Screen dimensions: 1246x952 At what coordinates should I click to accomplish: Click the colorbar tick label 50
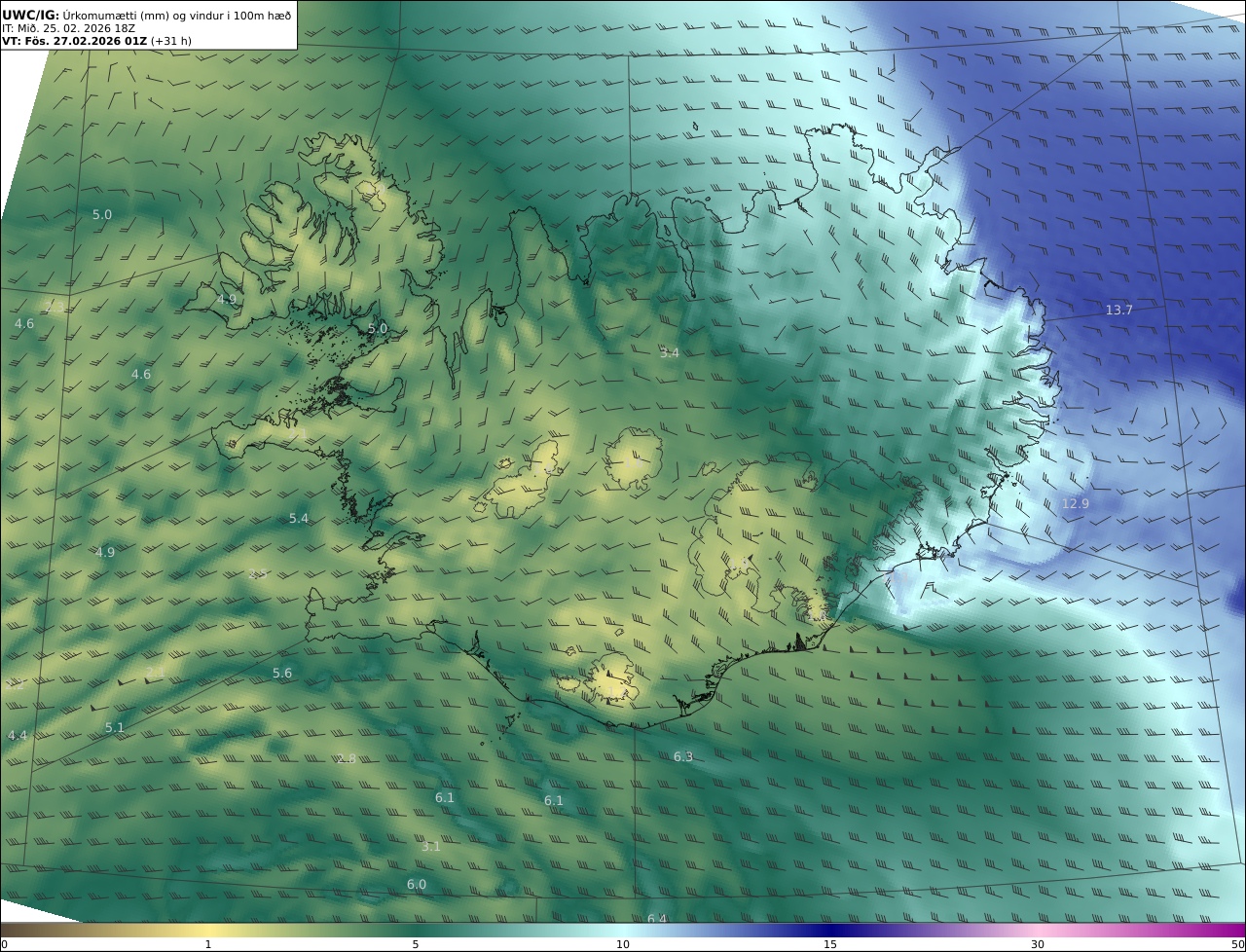click(x=1237, y=944)
